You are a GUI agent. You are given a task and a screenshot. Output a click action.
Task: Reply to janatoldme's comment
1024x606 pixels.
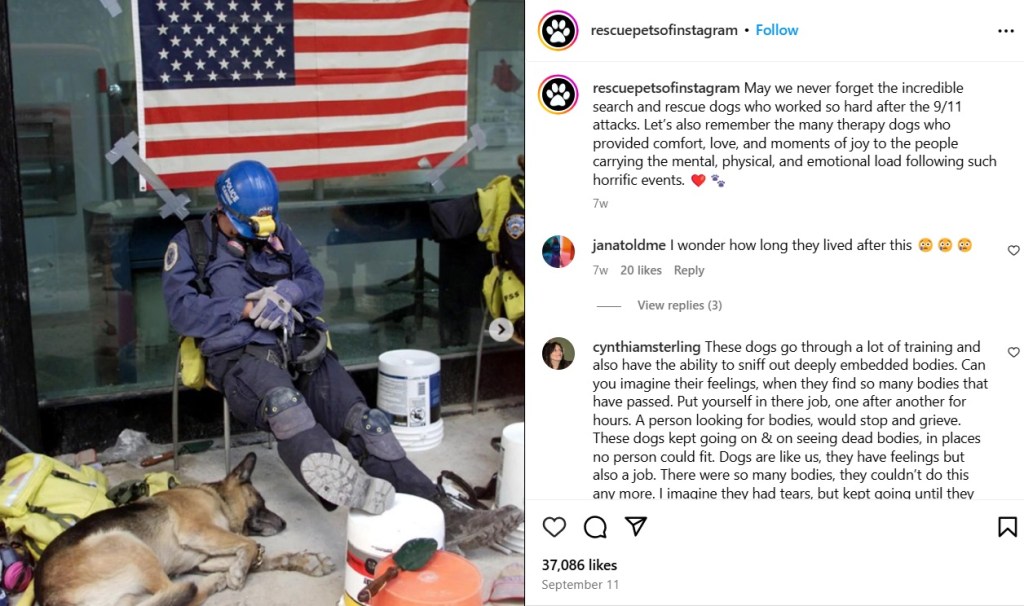689,270
